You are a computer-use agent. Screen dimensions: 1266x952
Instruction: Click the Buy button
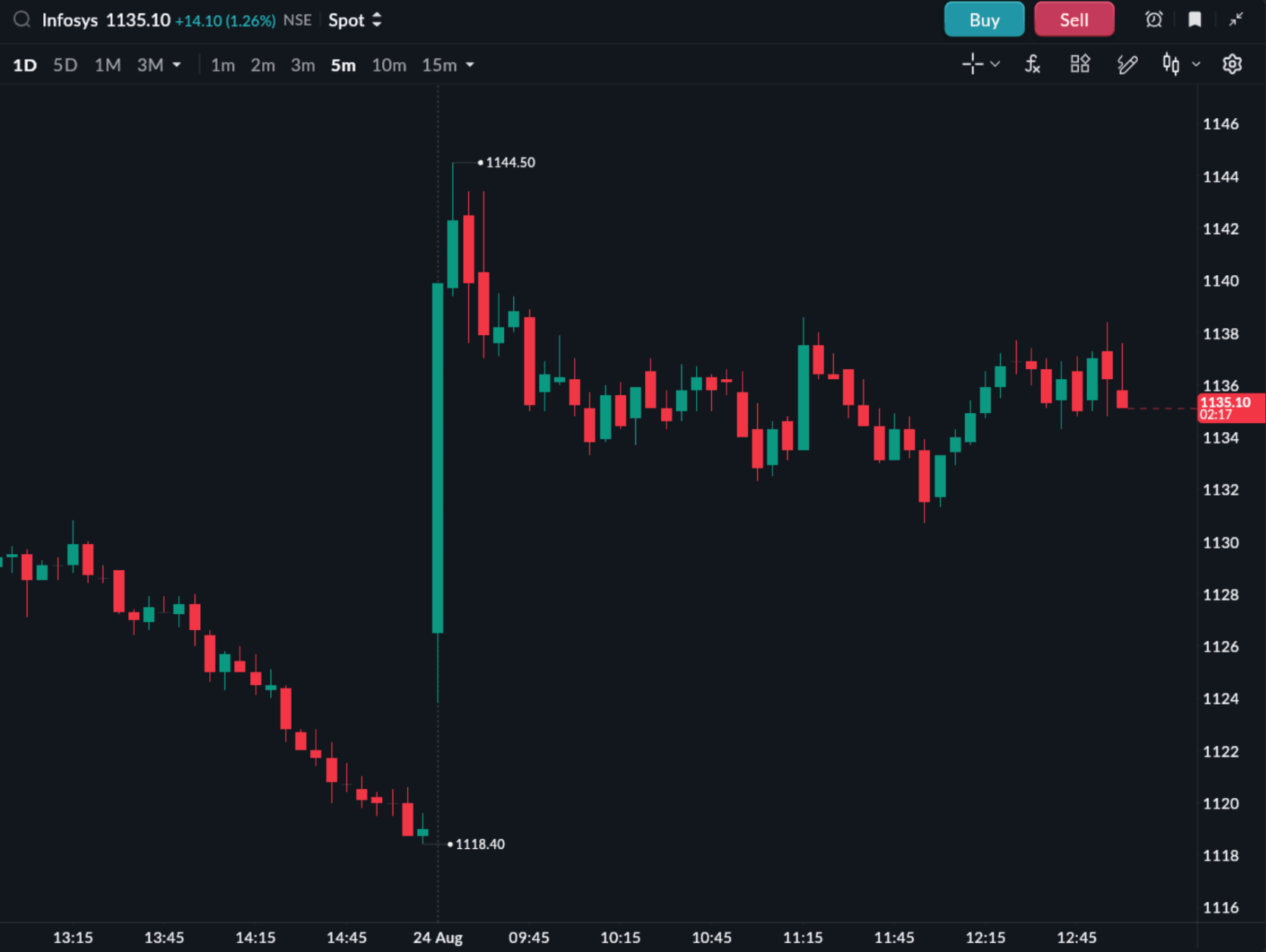coord(984,20)
